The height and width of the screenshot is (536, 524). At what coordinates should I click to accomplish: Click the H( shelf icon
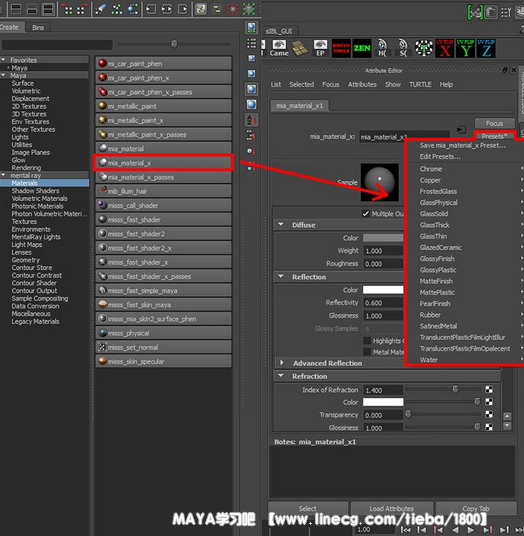tap(382, 48)
